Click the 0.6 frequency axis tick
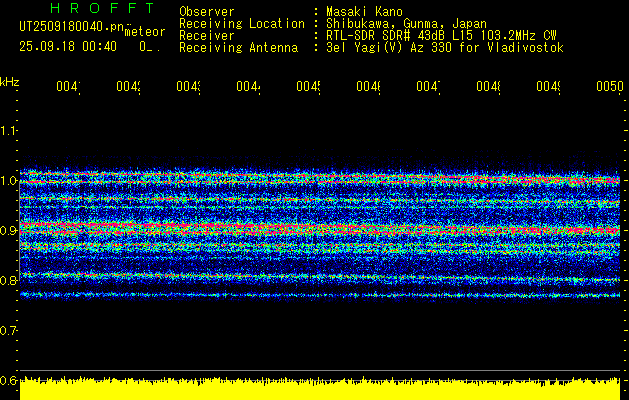The width and height of the screenshot is (629, 400). (9, 380)
